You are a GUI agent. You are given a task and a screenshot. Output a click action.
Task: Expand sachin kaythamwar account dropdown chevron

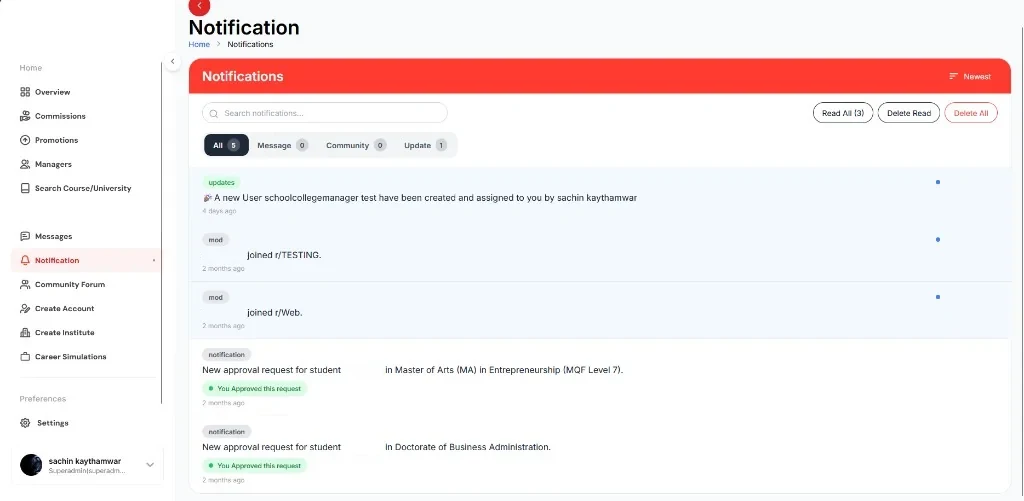[x=150, y=465]
